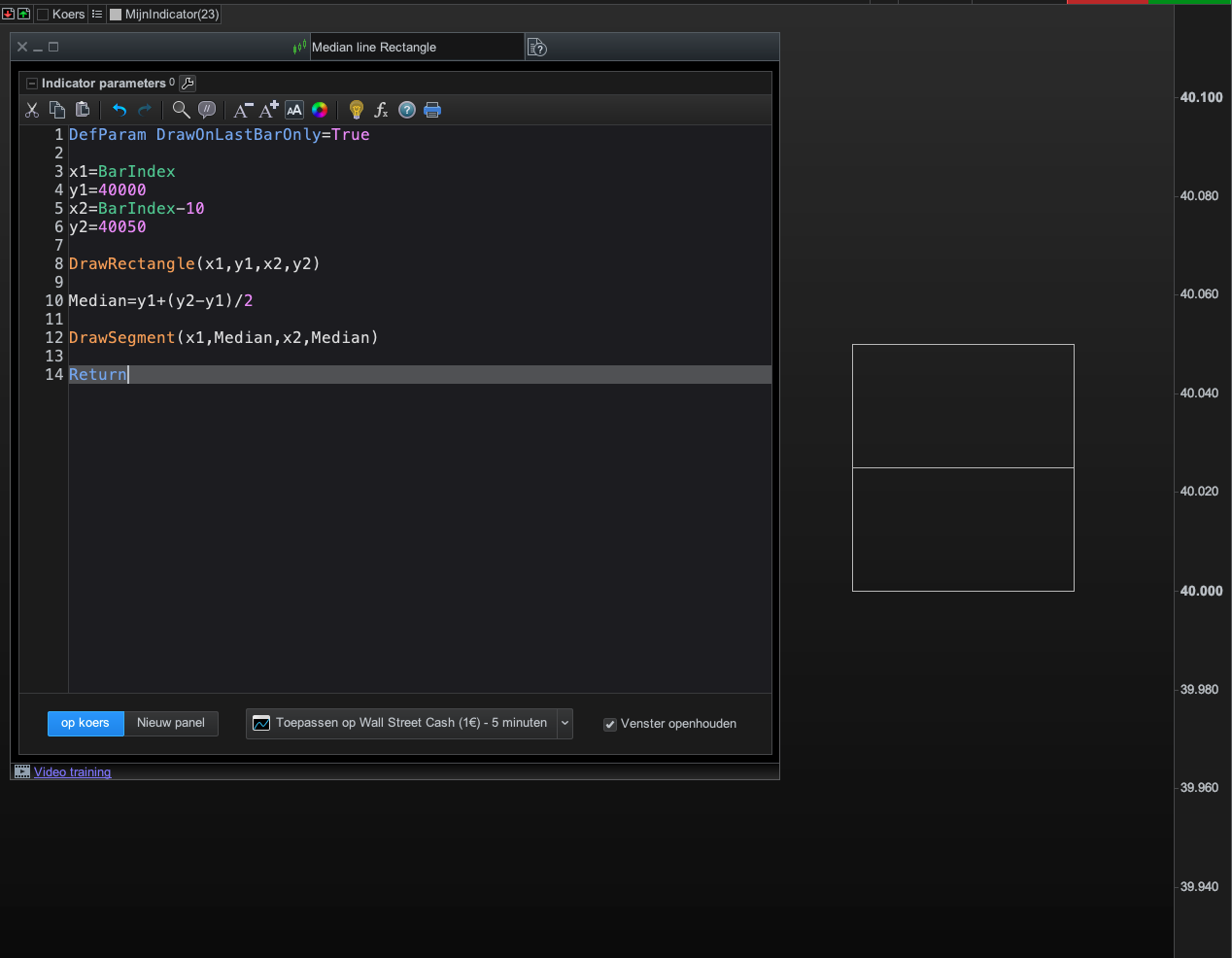Minimize the indicator editor window
This screenshot has width=1232, height=958.
click(x=38, y=48)
